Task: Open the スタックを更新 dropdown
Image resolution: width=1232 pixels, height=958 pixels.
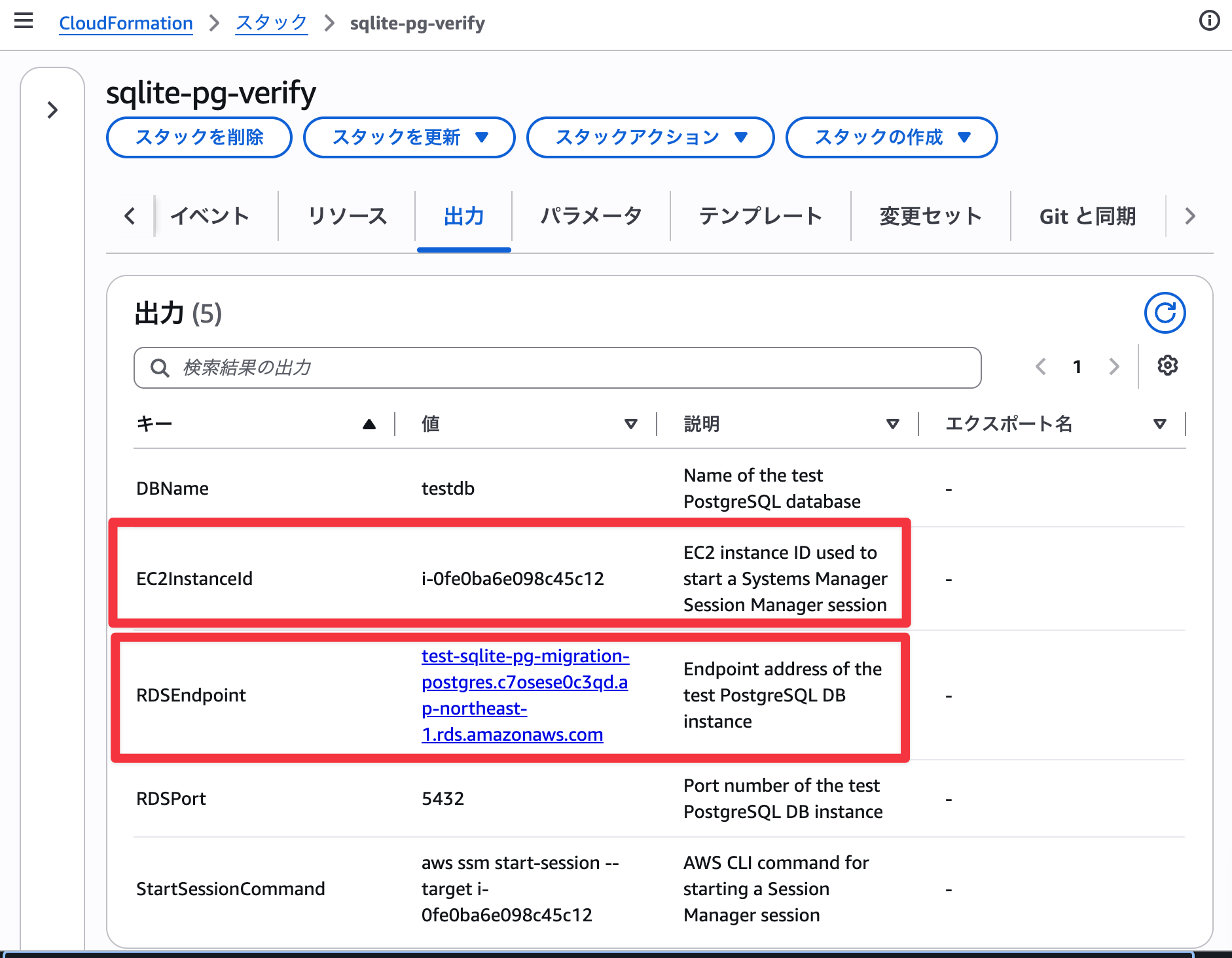Action: [409, 137]
